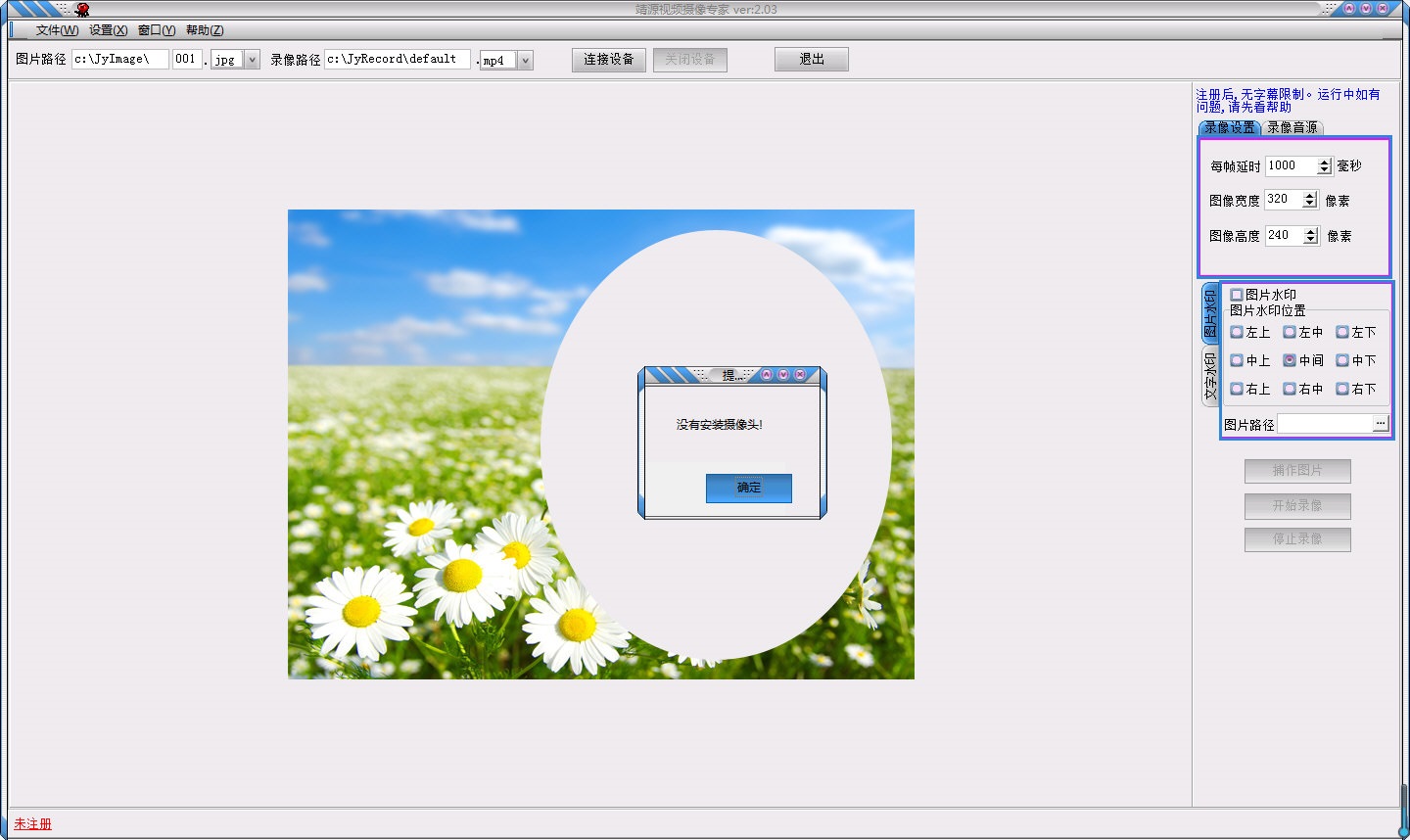Select the 右下 watermark position
The width and height of the screenshot is (1410, 840).
(1342, 389)
